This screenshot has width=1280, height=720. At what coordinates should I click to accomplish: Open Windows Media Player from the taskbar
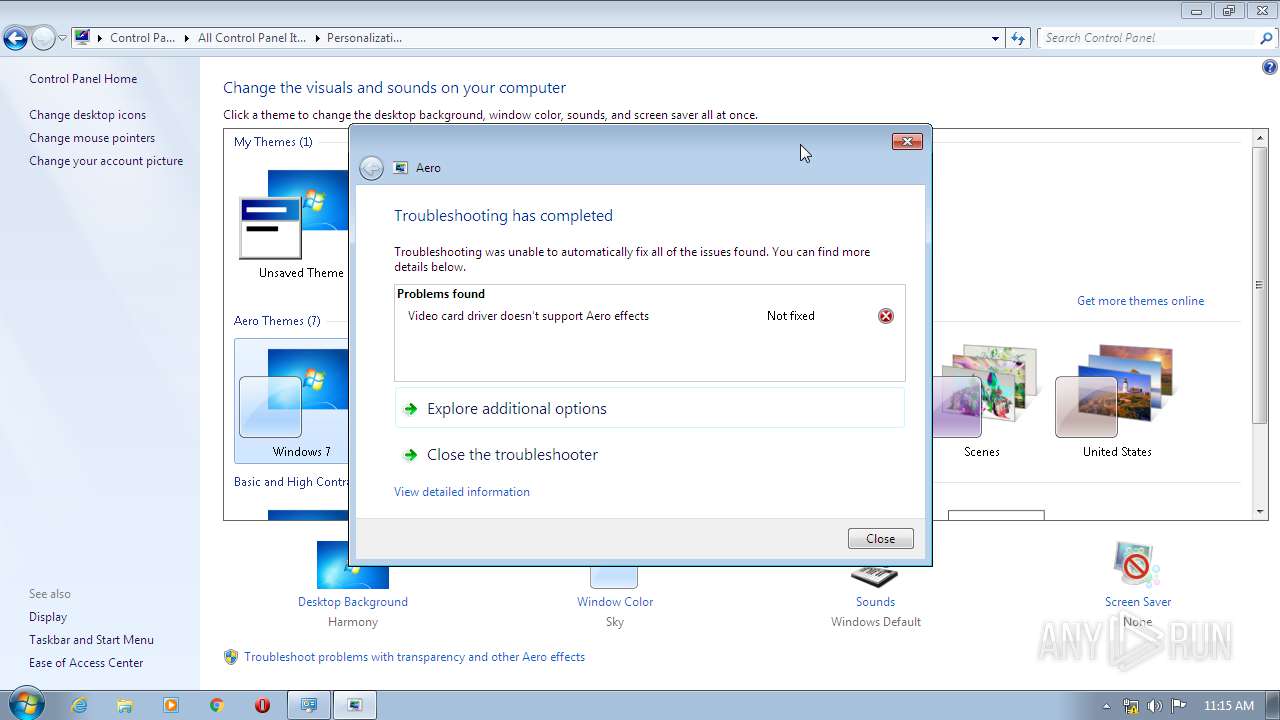171,705
